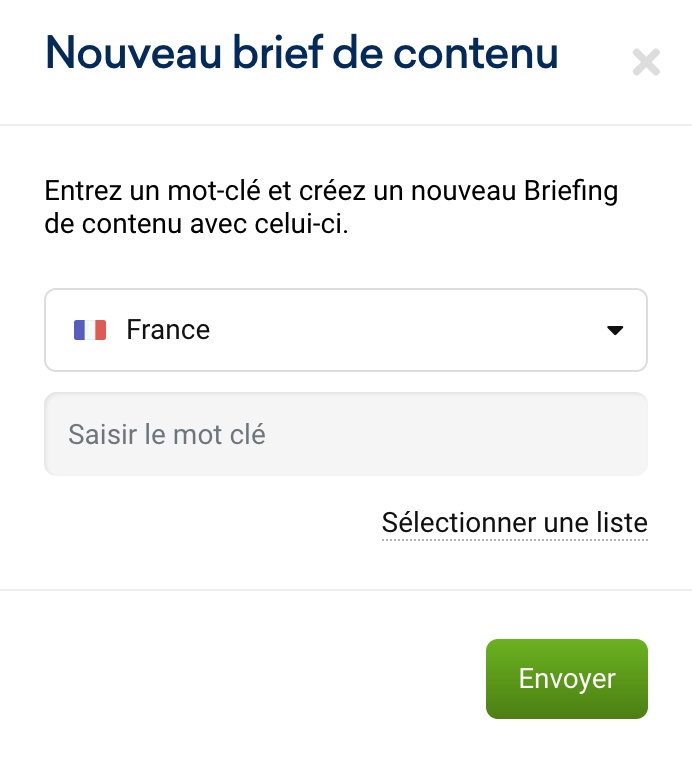Click the black triangle caret beside France
The image size is (692, 768).
pos(615,330)
